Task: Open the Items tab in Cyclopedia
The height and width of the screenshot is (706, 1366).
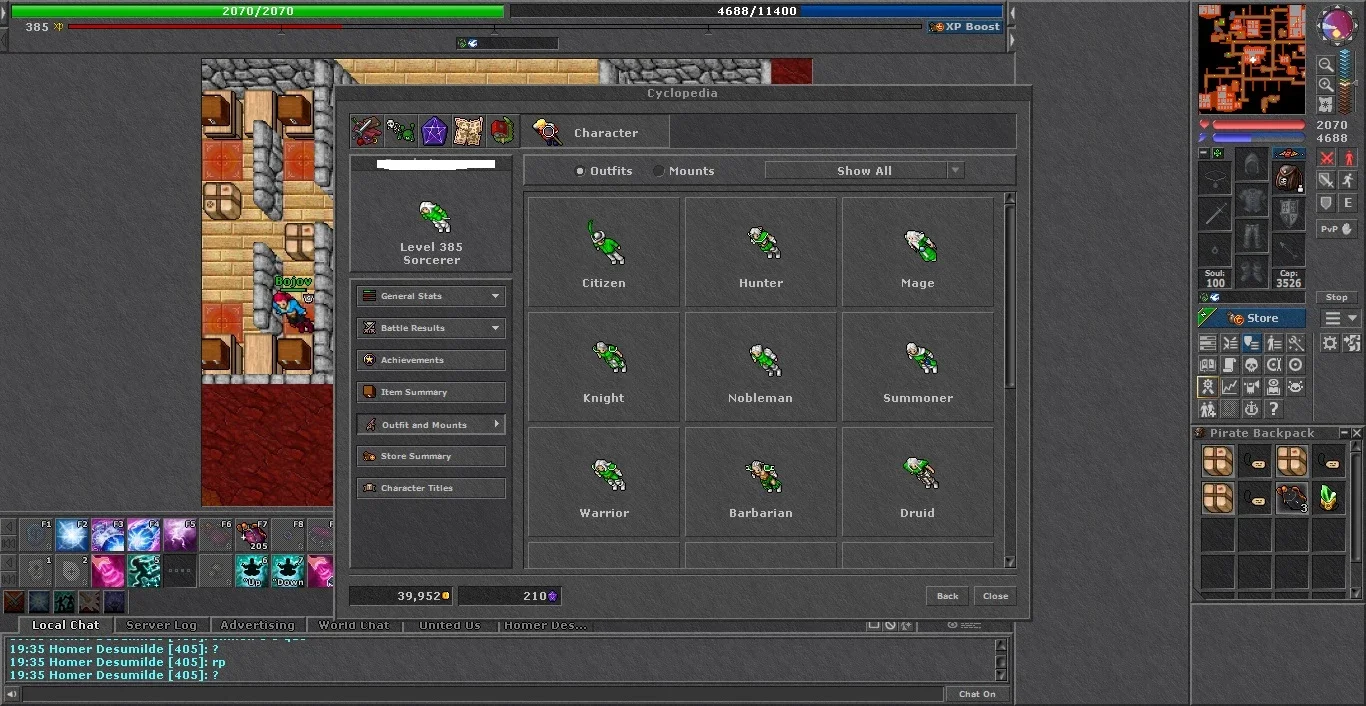Action: pyautogui.click(x=366, y=132)
